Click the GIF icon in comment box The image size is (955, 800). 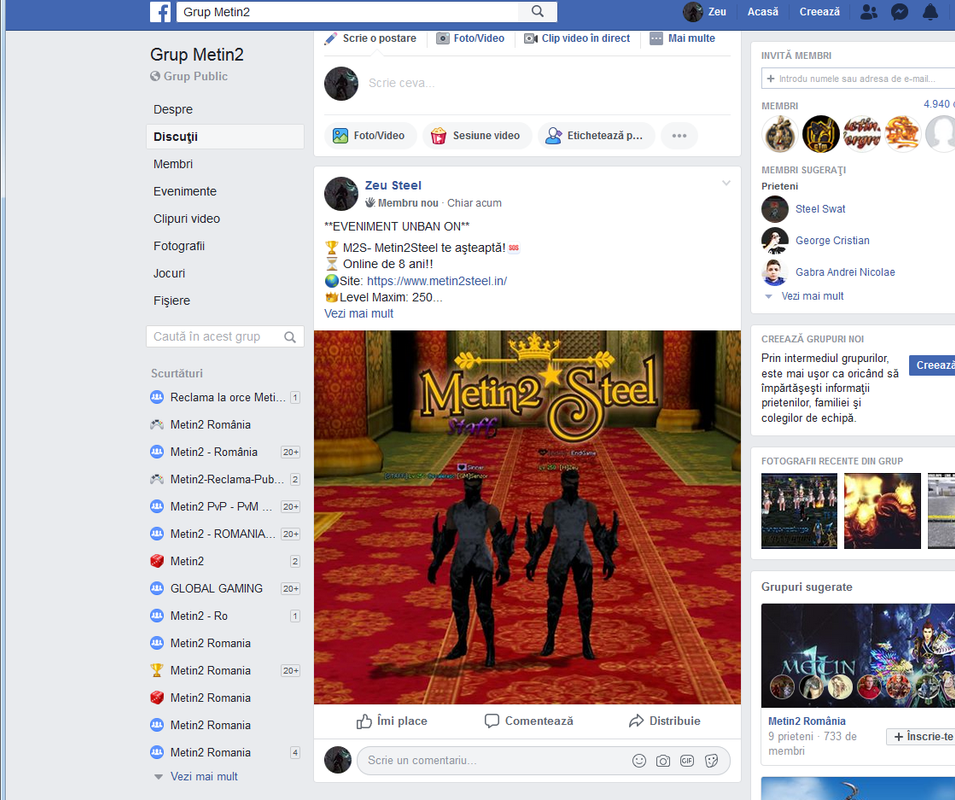point(687,760)
